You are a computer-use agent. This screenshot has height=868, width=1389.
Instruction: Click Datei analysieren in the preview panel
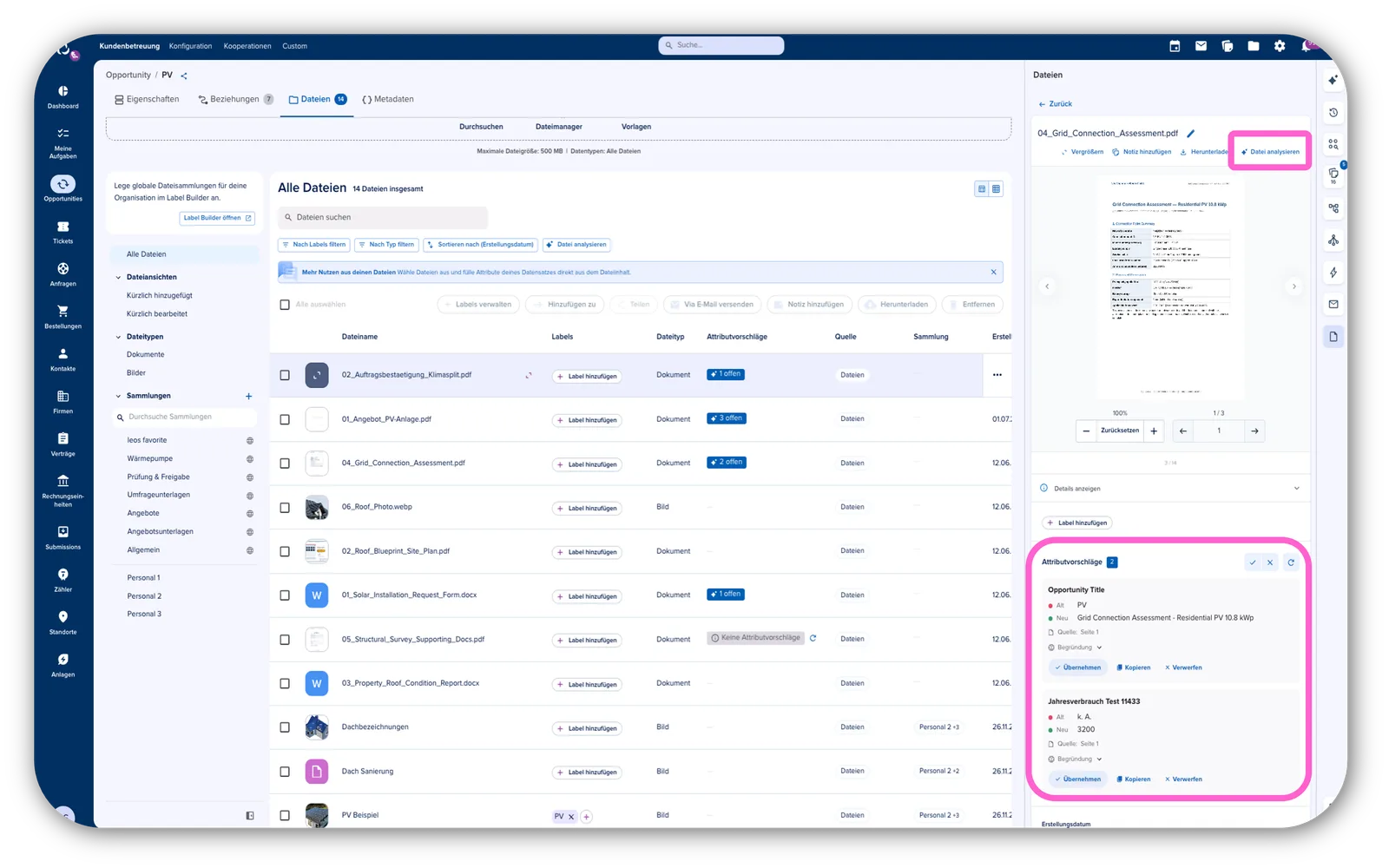tap(1270, 152)
